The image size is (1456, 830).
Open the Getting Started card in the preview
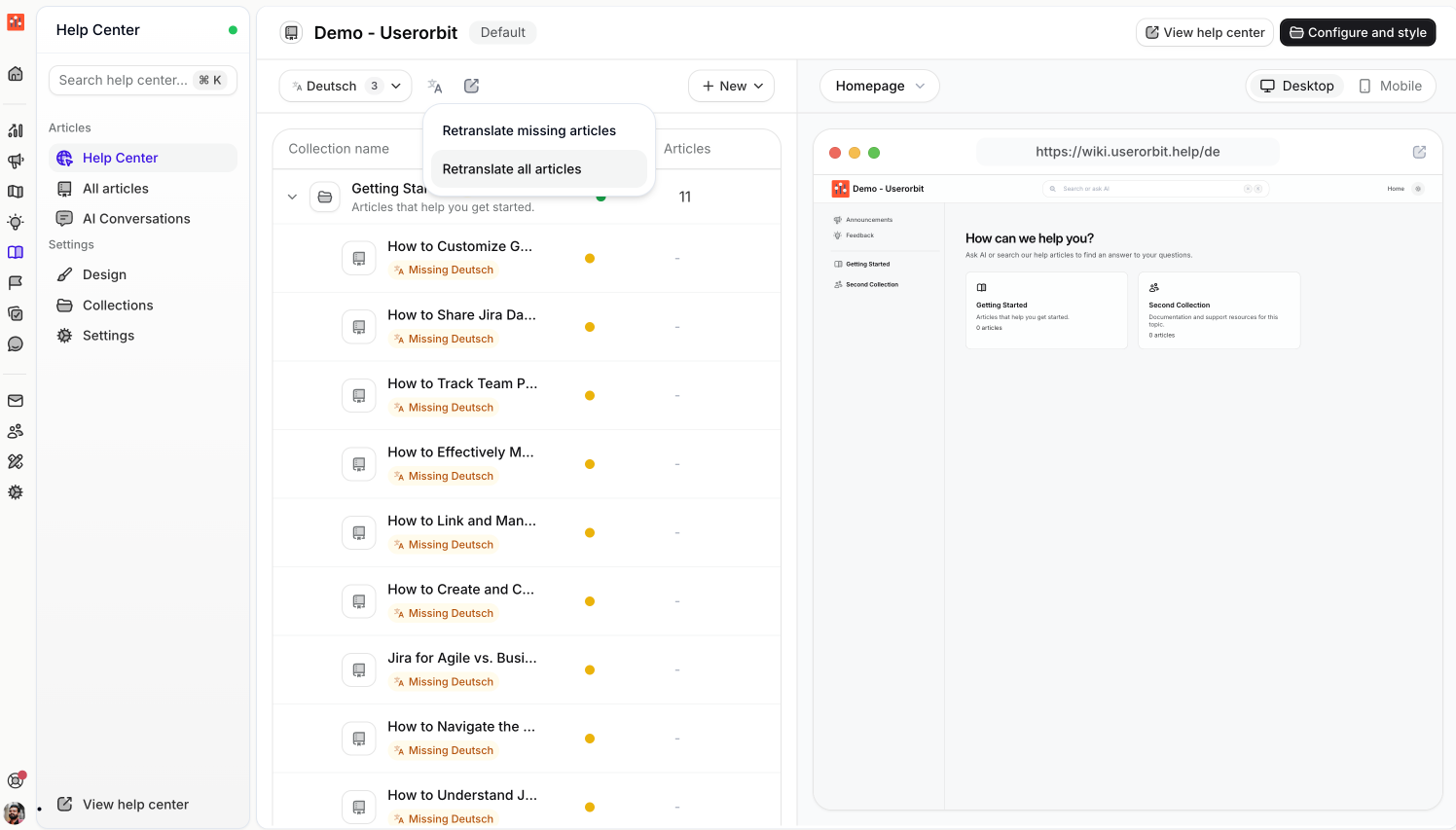pyautogui.click(x=1046, y=310)
